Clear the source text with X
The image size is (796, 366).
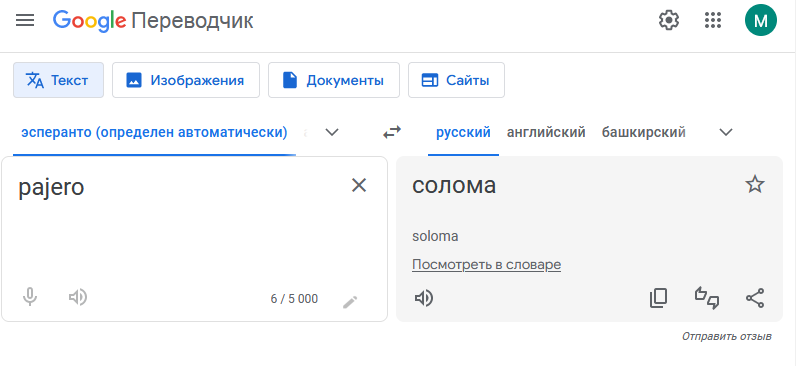click(x=359, y=185)
